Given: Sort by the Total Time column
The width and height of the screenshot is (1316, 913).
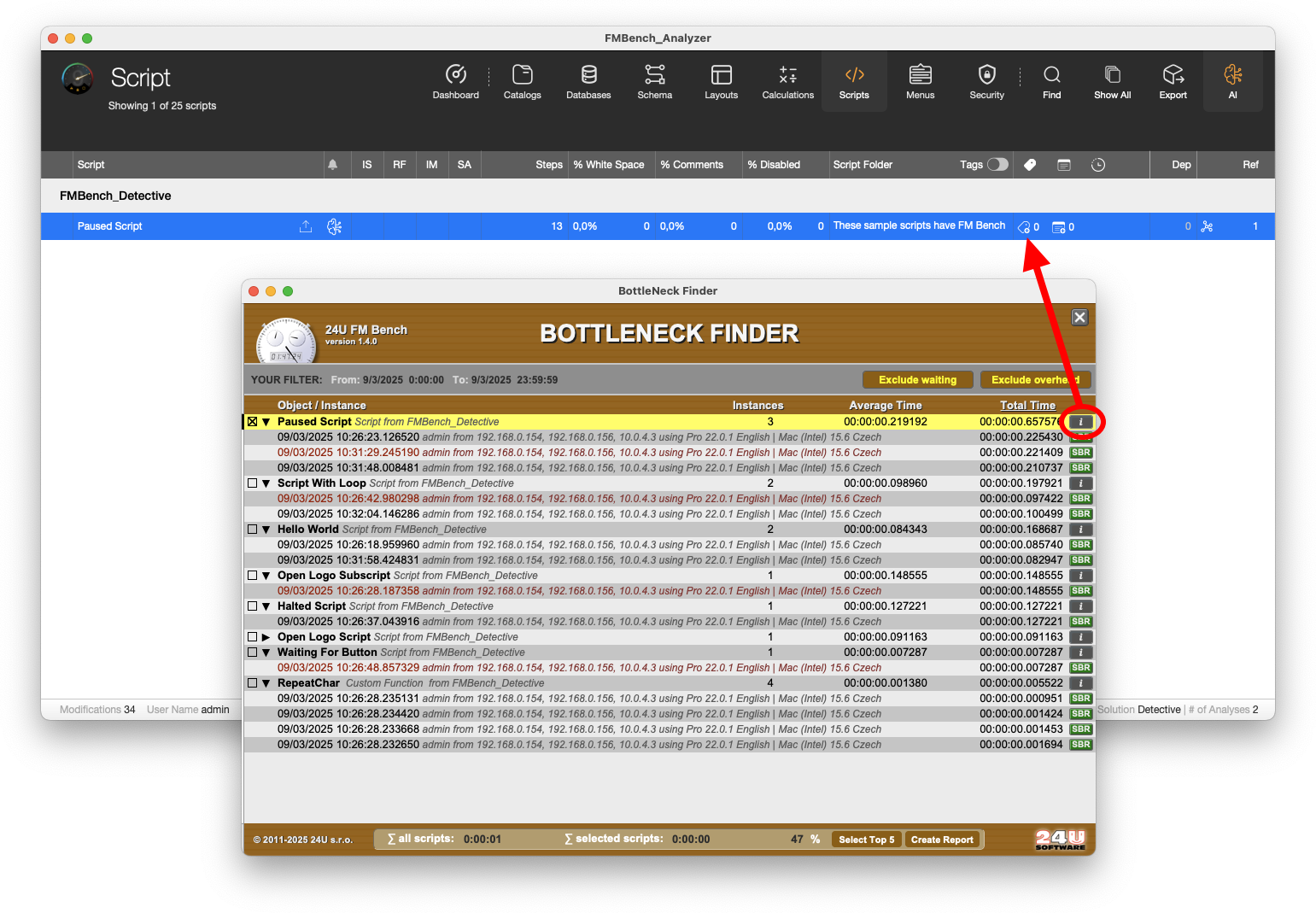Looking at the screenshot, I should (x=1027, y=406).
